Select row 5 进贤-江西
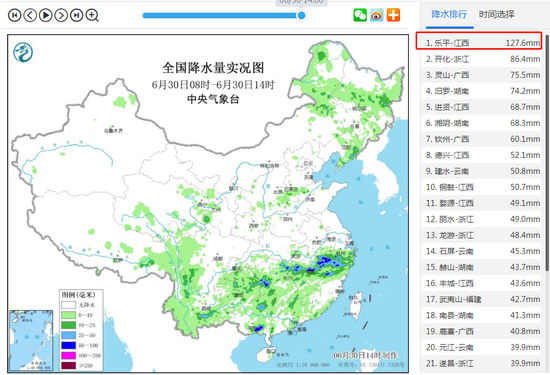Image resolution: width=550 pixels, height=375 pixels. [x=481, y=107]
